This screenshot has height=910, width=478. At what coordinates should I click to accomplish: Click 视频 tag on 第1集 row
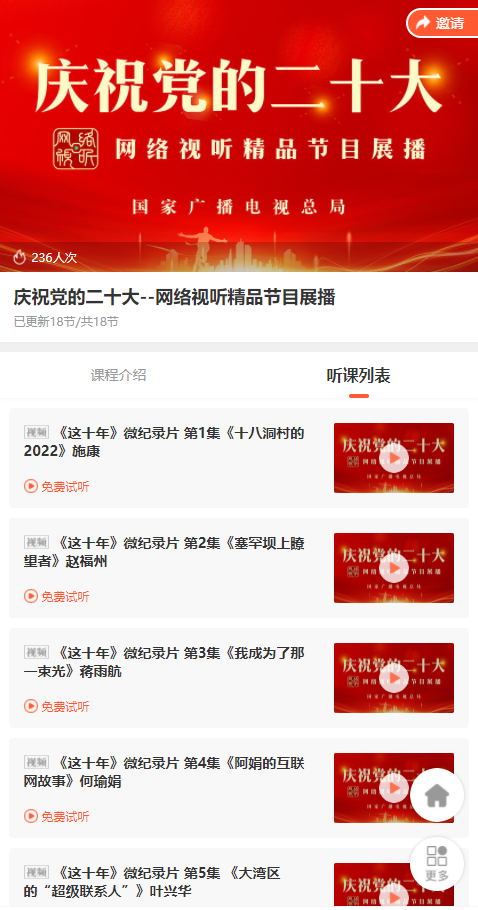coord(36,432)
